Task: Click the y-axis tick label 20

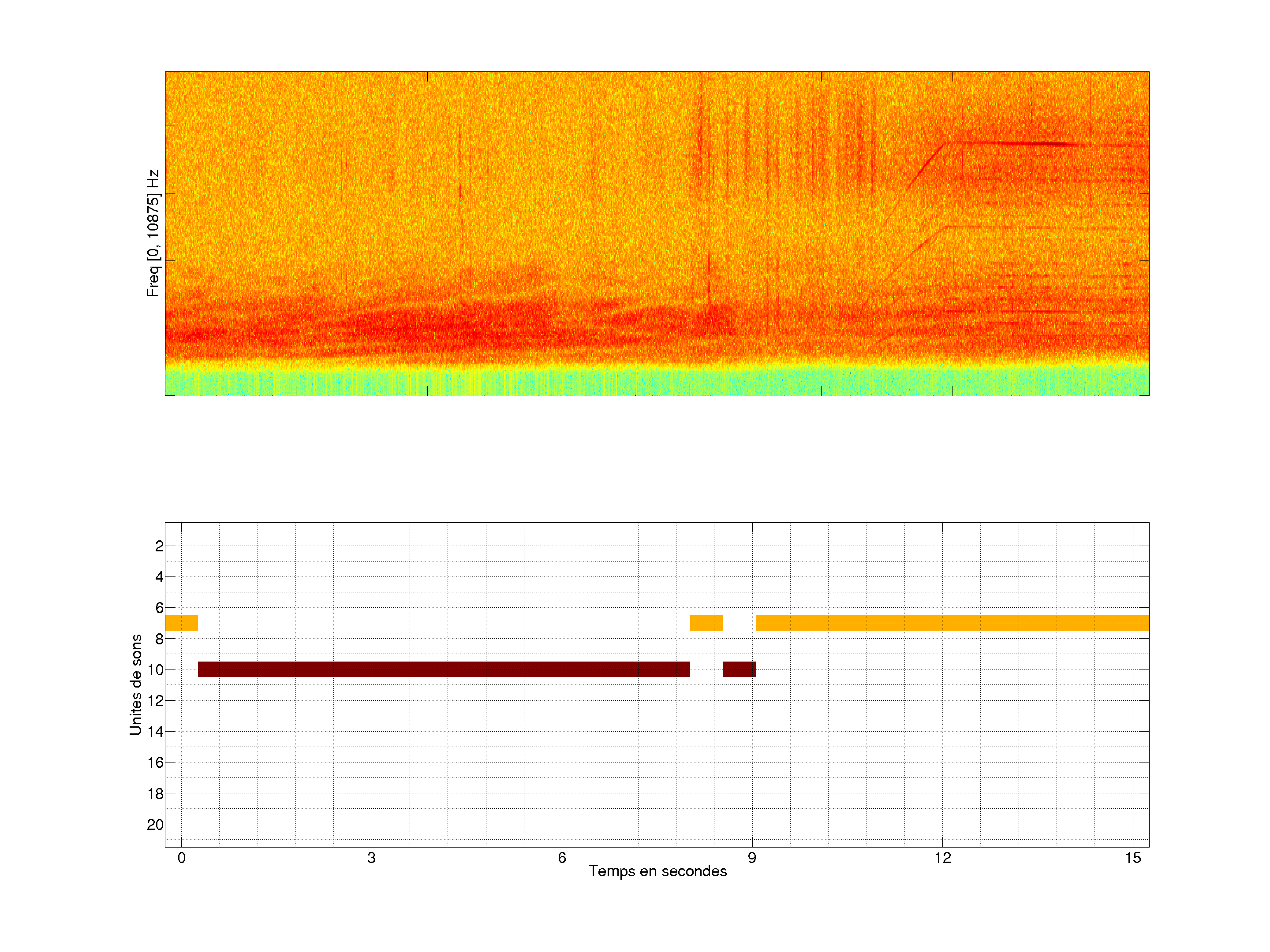Action: point(155,825)
